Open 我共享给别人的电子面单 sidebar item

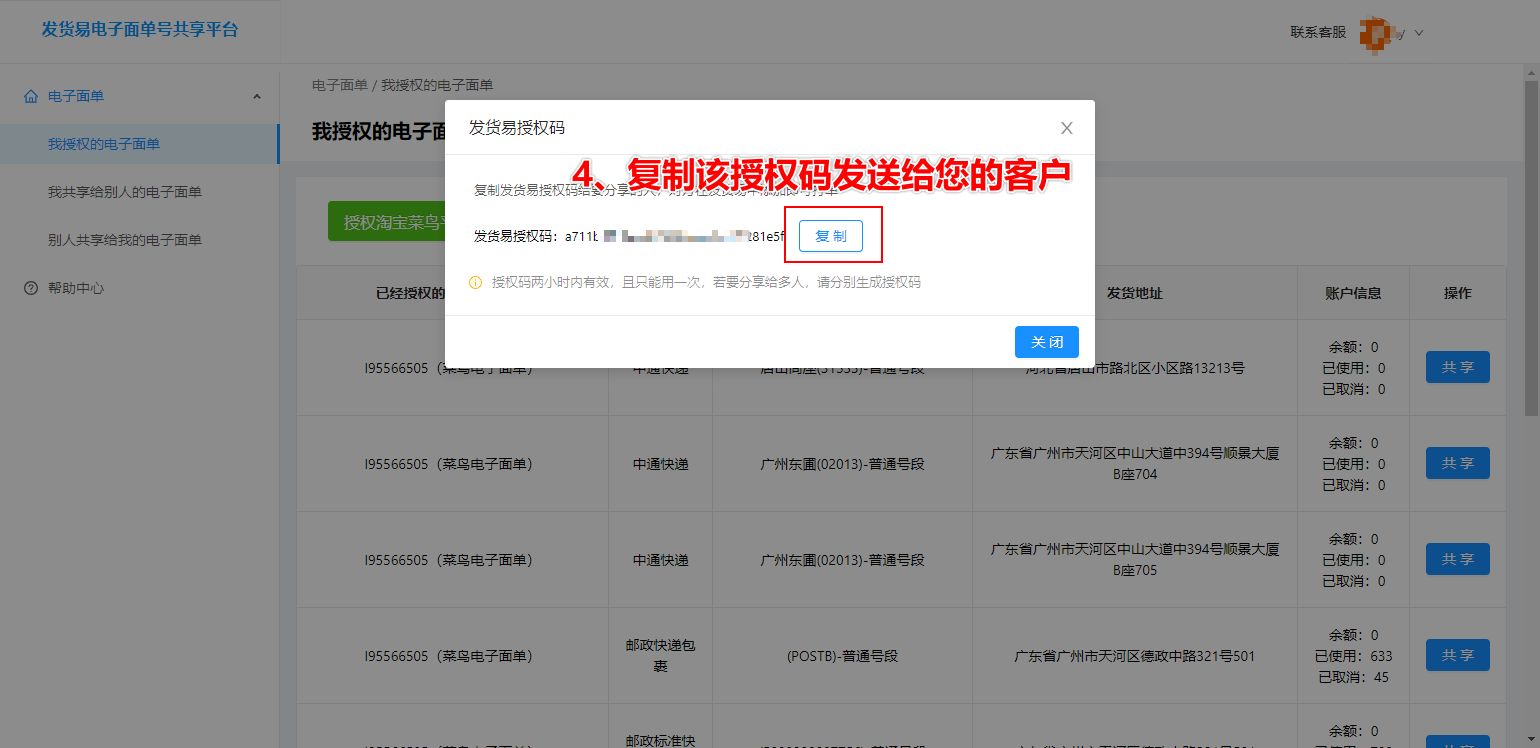[x=140, y=192]
